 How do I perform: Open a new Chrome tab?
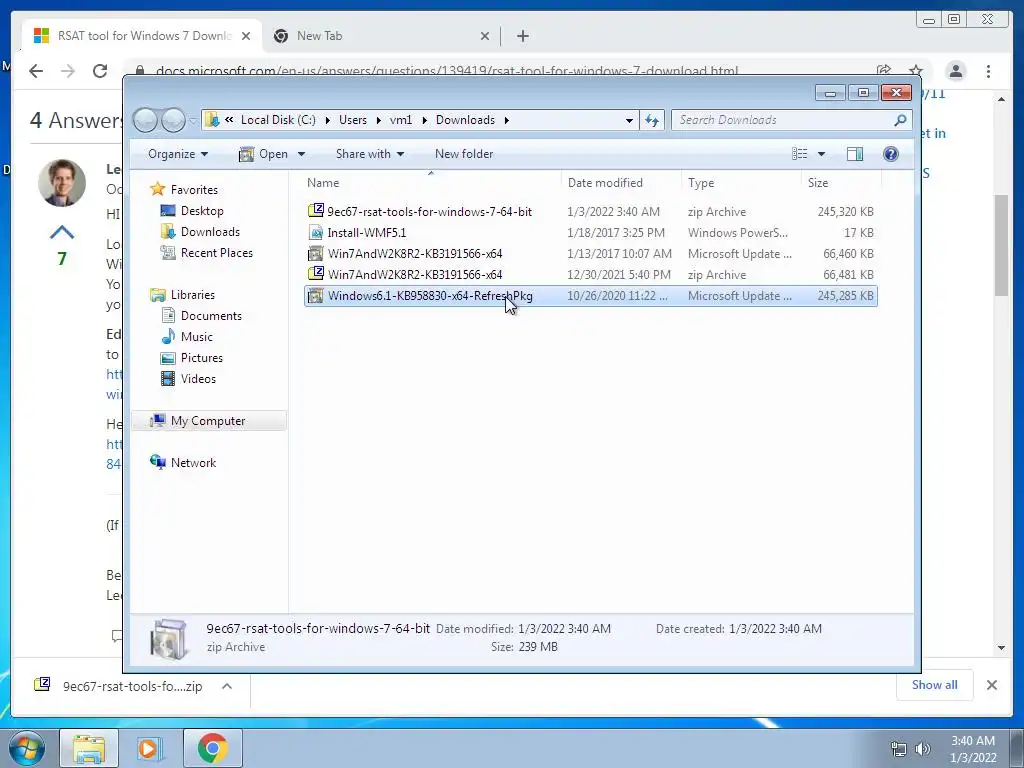click(x=522, y=37)
